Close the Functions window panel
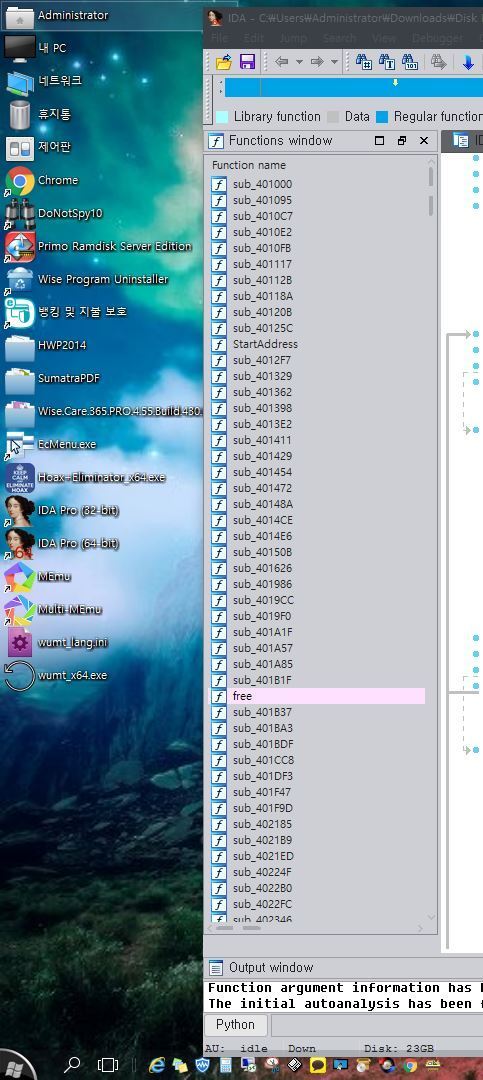483x1080 pixels. click(424, 141)
